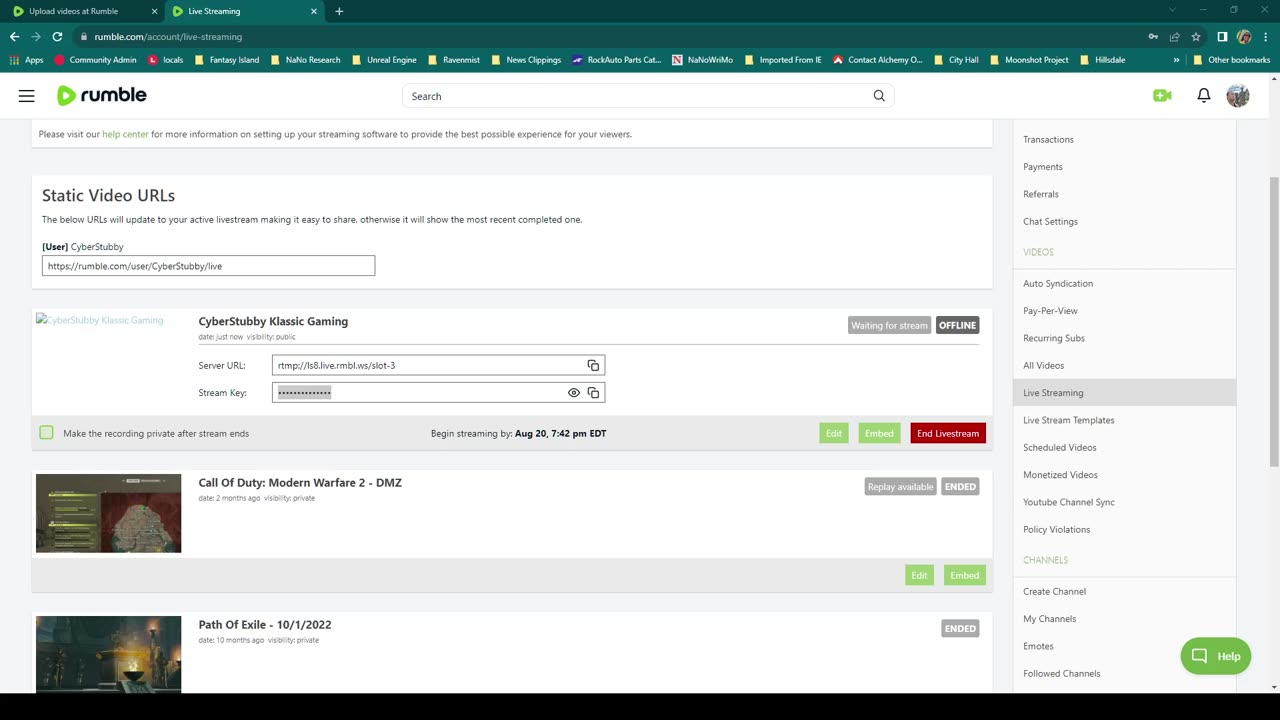Reveal the stream key with eye icon
Image resolution: width=1280 pixels, height=720 pixels.
click(574, 393)
